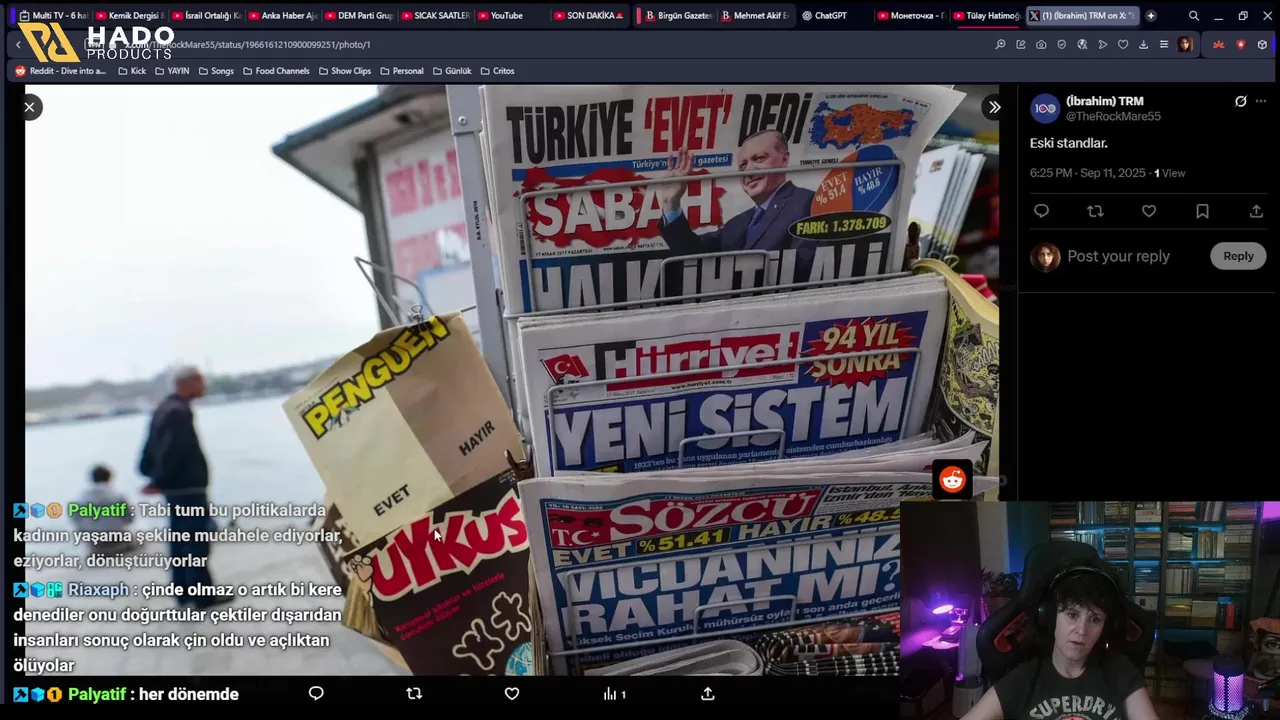Open the Günlük bookmarks folder
The height and width of the screenshot is (720, 1280).
(452, 71)
